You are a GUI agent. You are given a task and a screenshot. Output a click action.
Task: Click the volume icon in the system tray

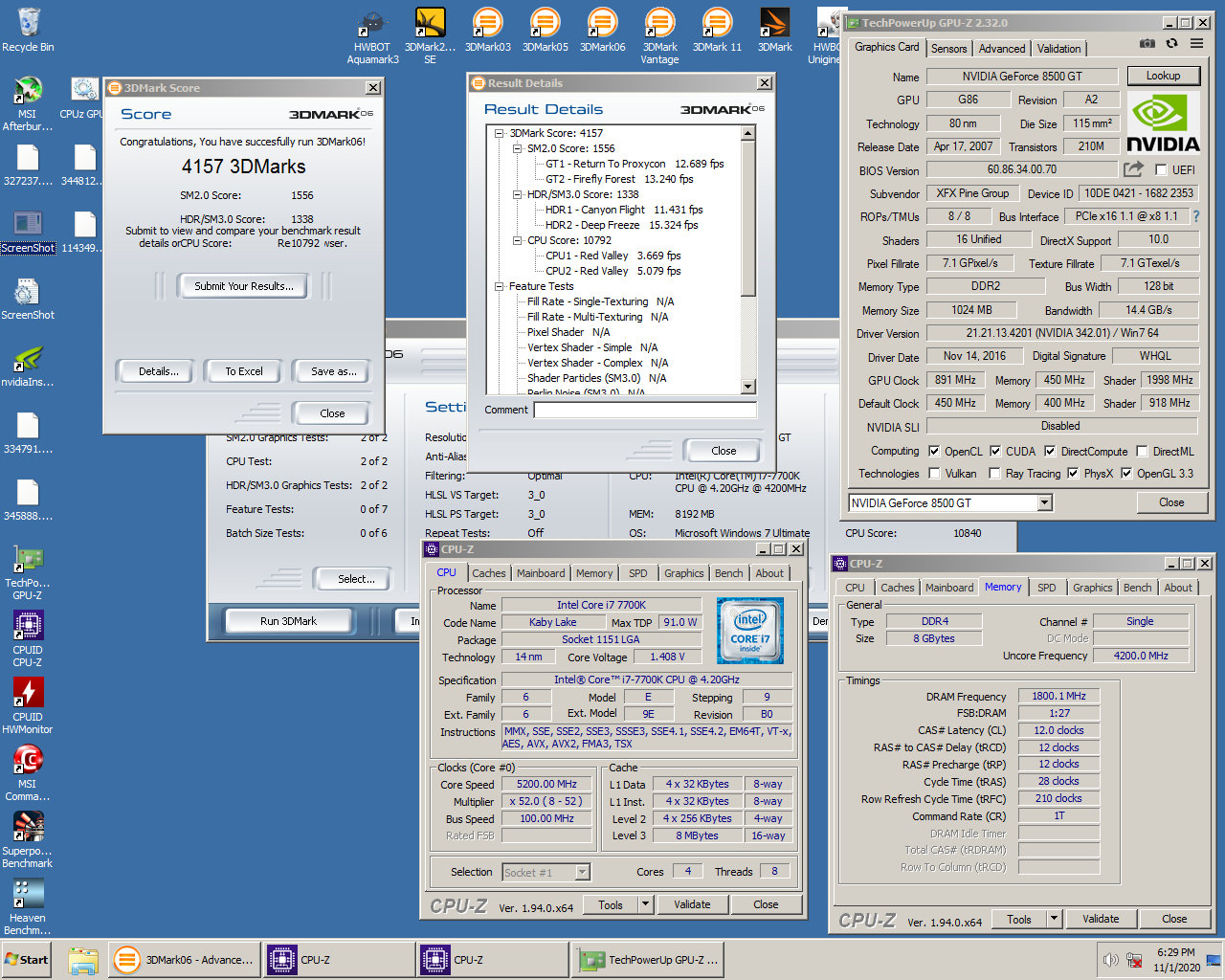click(x=1110, y=960)
